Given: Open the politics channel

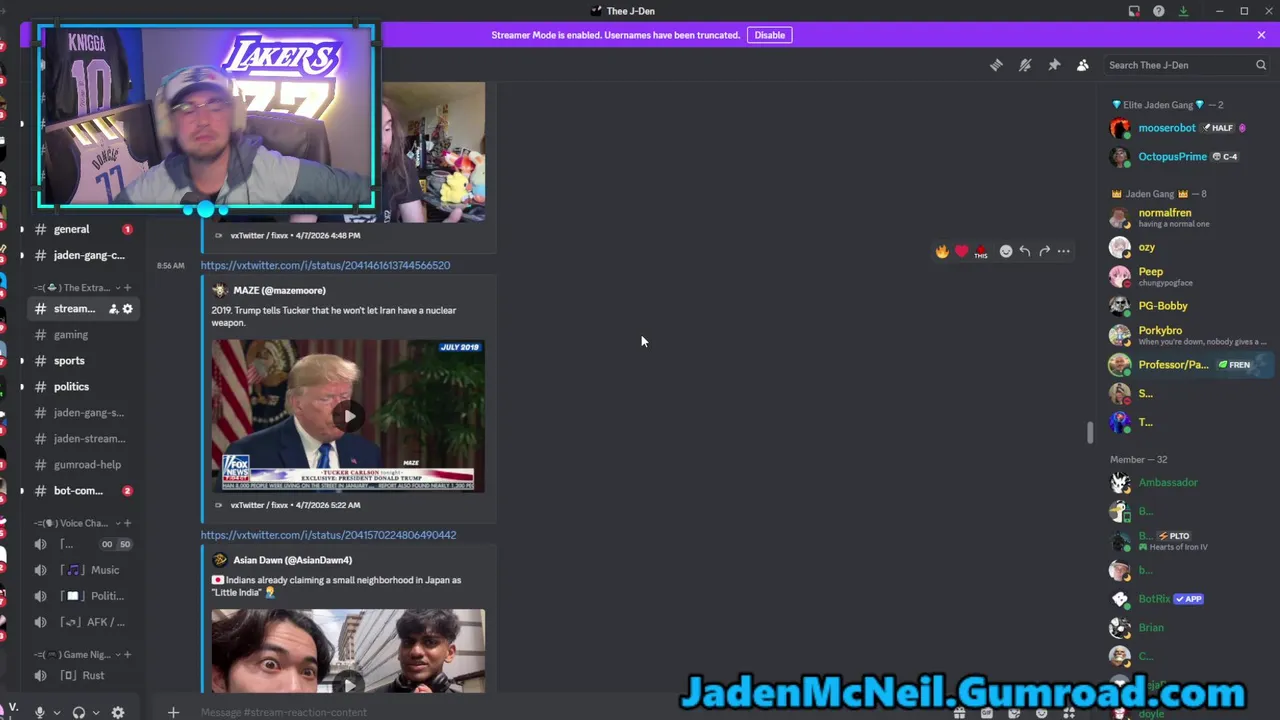Looking at the screenshot, I should [84, 387].
